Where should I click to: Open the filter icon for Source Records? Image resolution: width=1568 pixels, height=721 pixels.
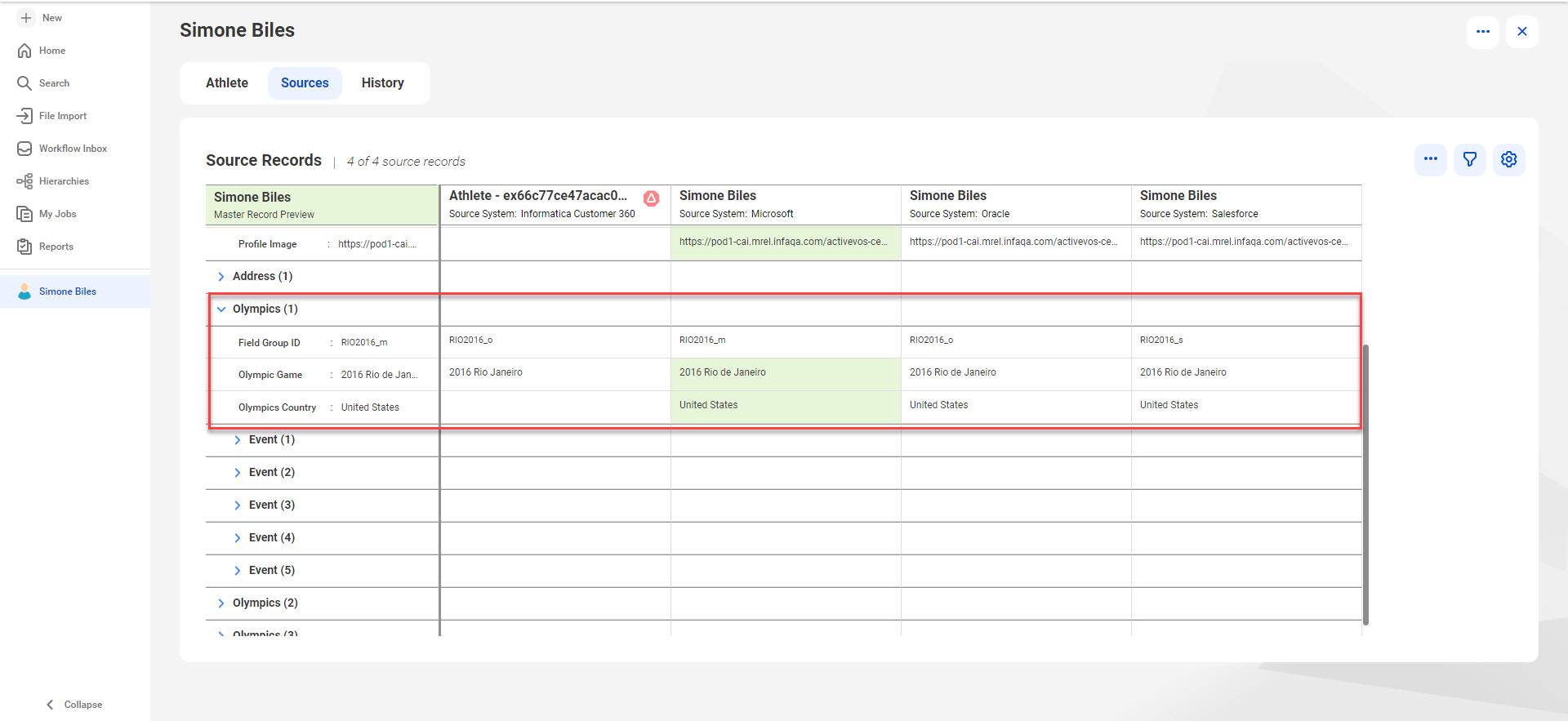coord(1470,159)
